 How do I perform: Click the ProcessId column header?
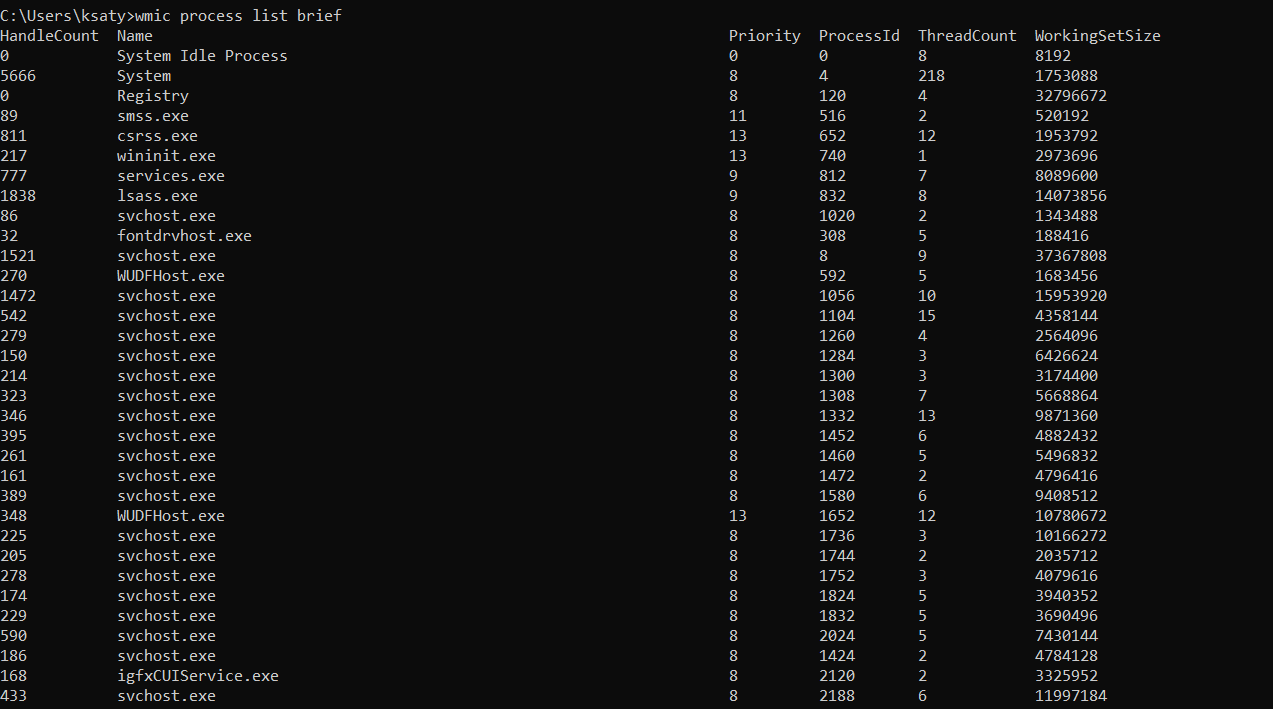[x=859, y=36]
